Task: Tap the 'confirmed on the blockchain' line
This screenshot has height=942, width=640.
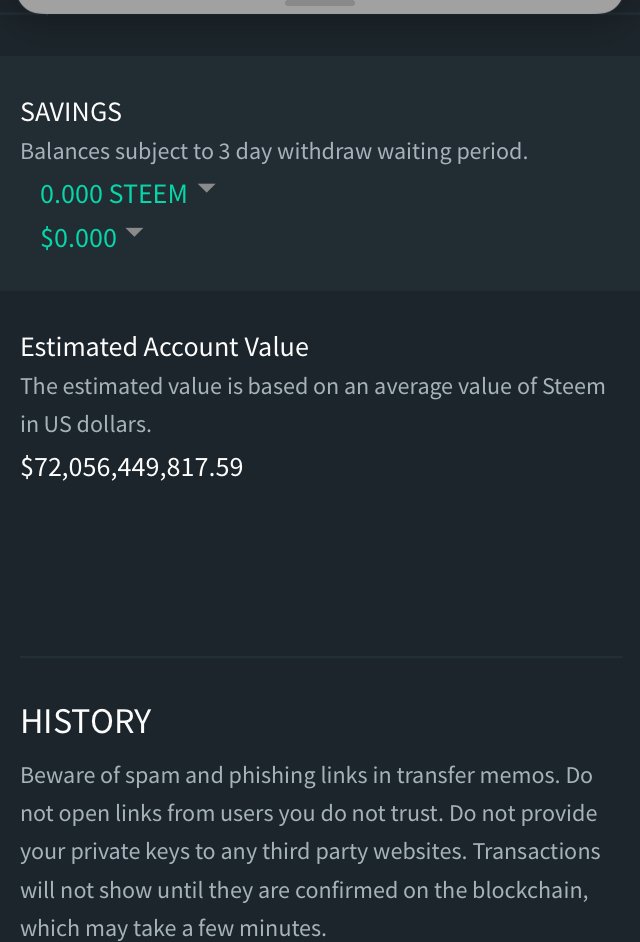Action: coord(304,890)
